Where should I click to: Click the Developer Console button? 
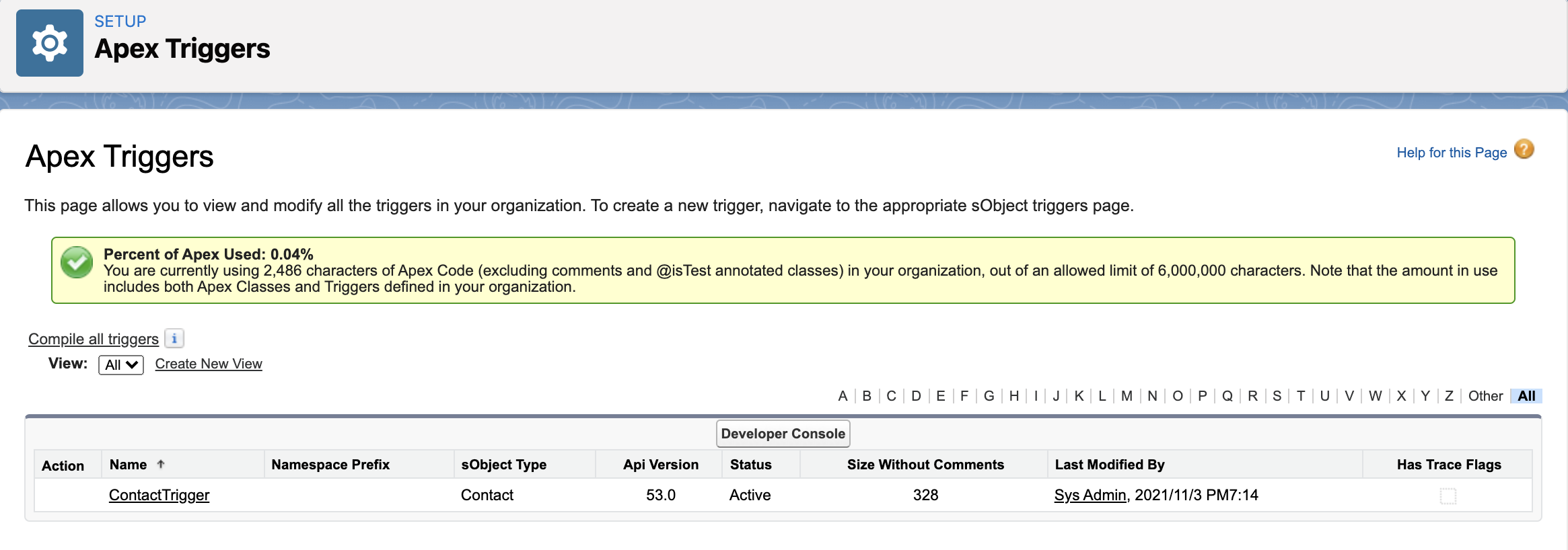click(783, 434)
